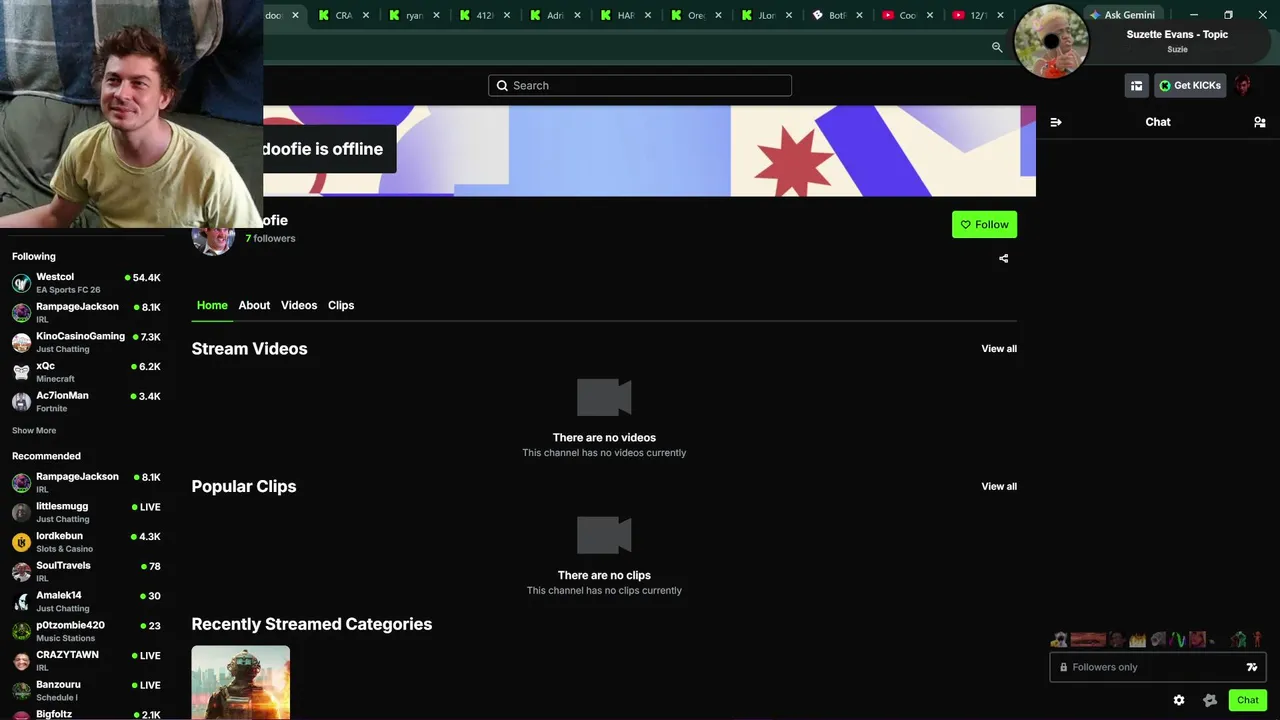
Task: Click the Amalek14 avatar icon
Action: [x=21, y=602]
